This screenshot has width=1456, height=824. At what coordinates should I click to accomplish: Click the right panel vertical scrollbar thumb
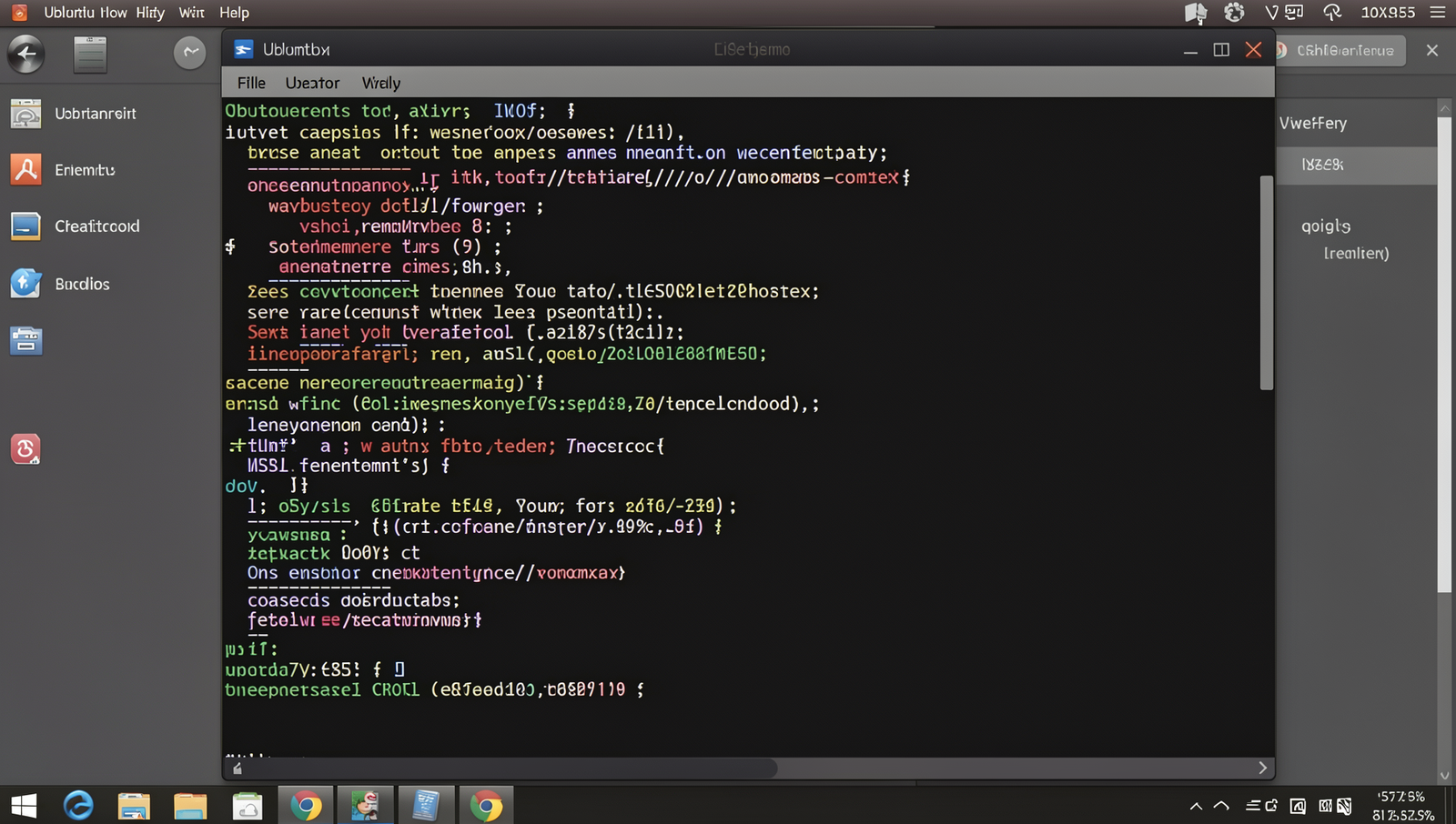coord(1444,355)
